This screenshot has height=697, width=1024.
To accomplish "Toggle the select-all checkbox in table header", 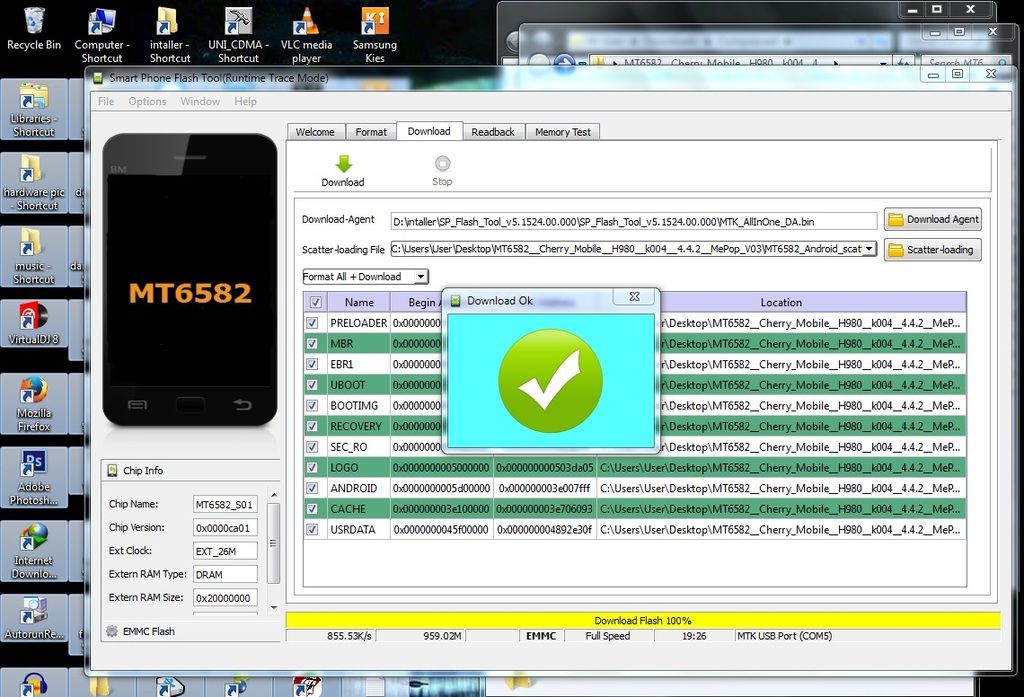I will pos(316,302).
